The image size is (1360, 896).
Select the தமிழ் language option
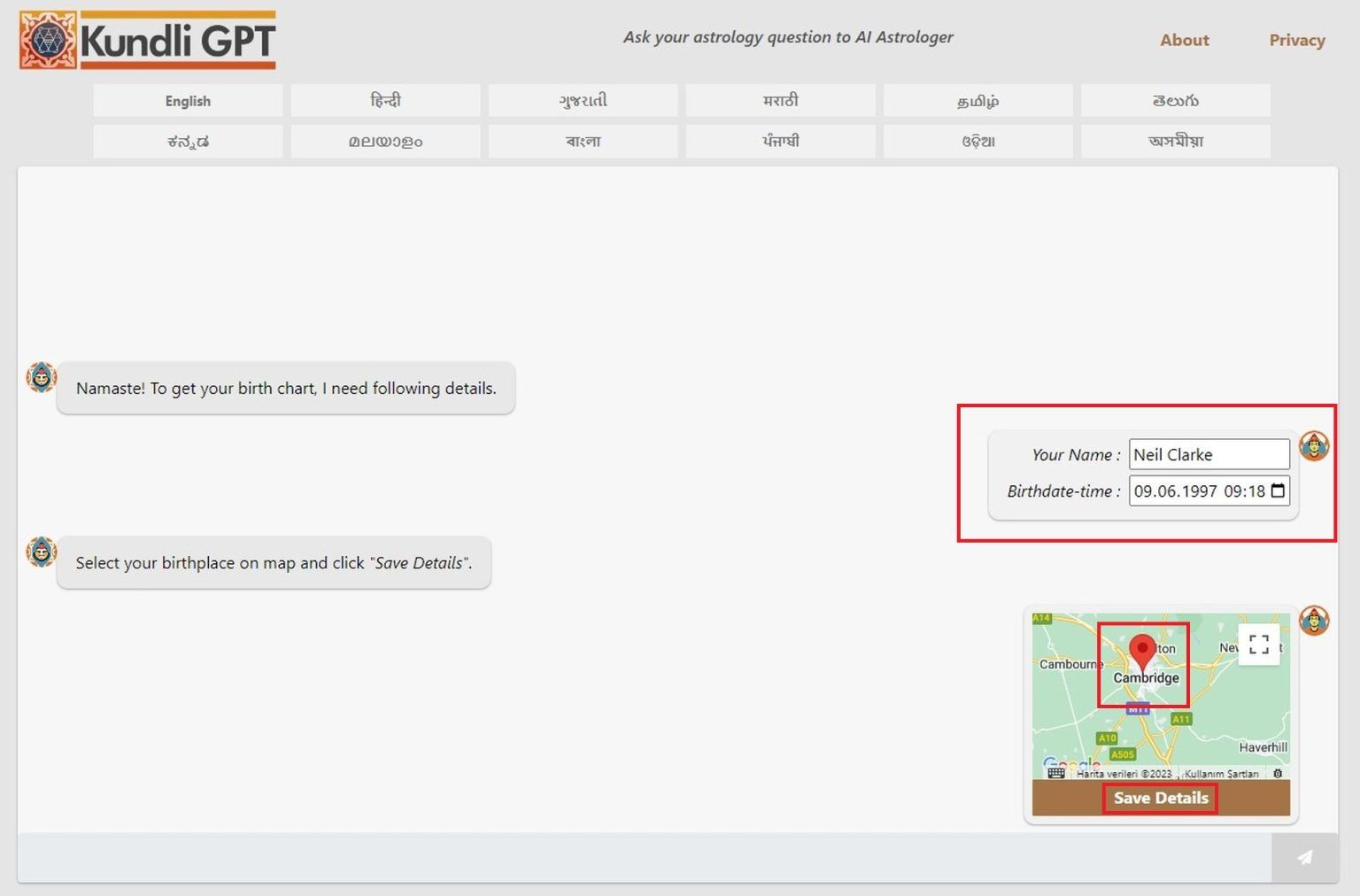click(977, 100)
